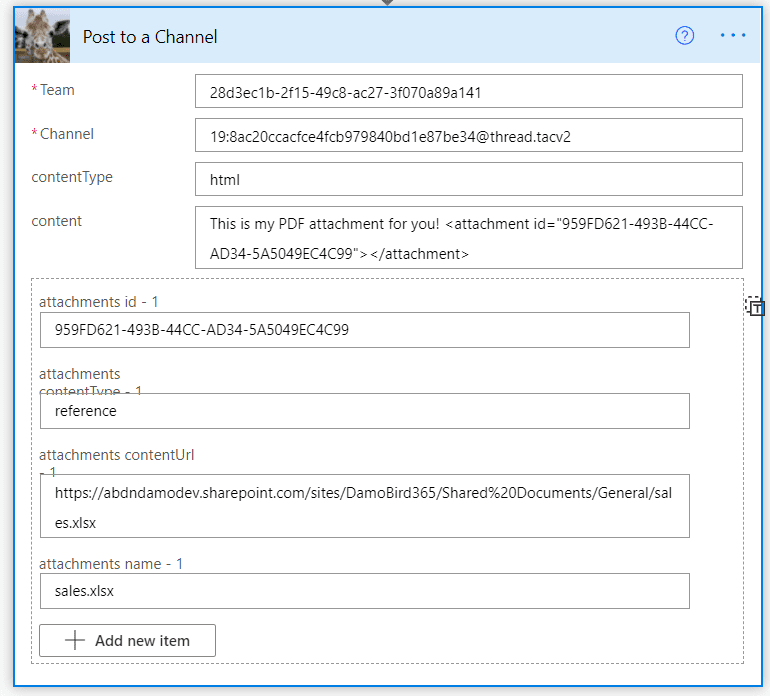Focus the attachments name sales.xlsx field

pos(364,591)
